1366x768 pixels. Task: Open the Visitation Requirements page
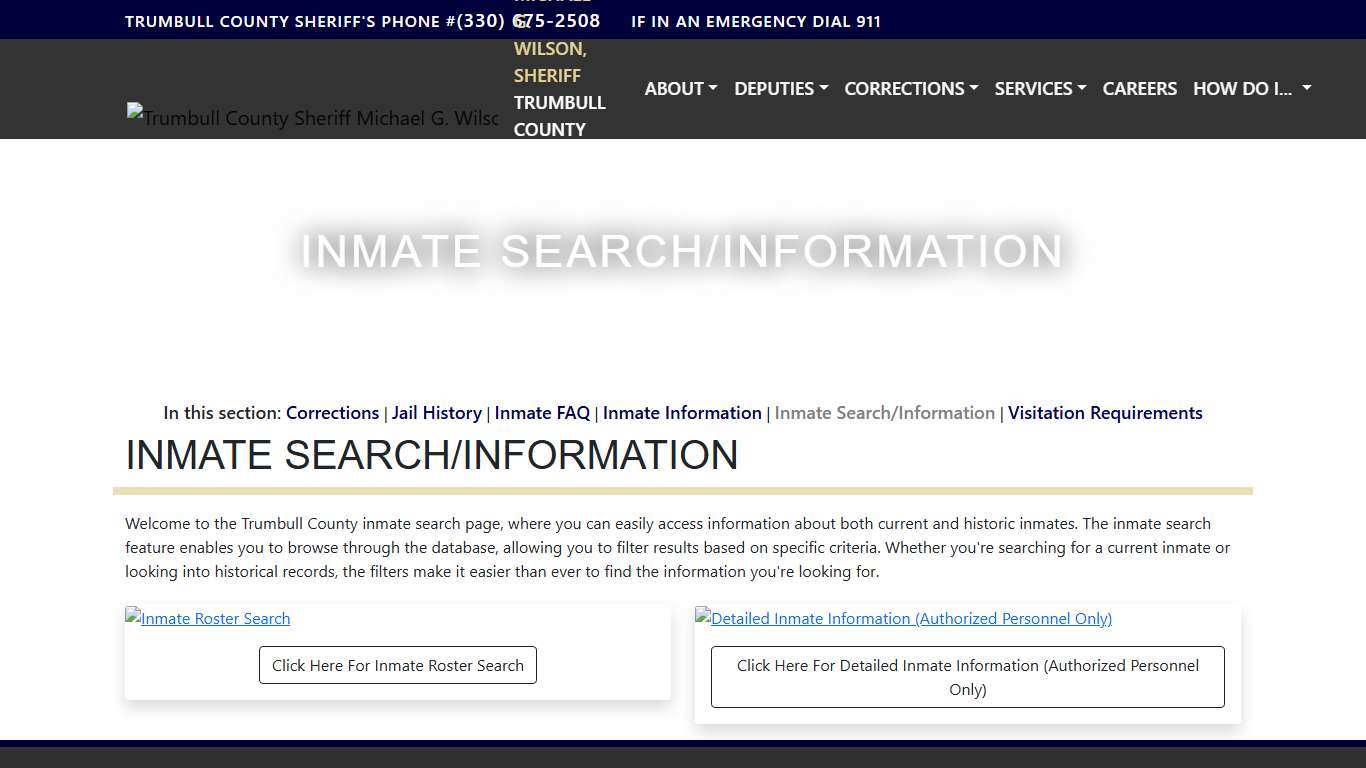1105,412
